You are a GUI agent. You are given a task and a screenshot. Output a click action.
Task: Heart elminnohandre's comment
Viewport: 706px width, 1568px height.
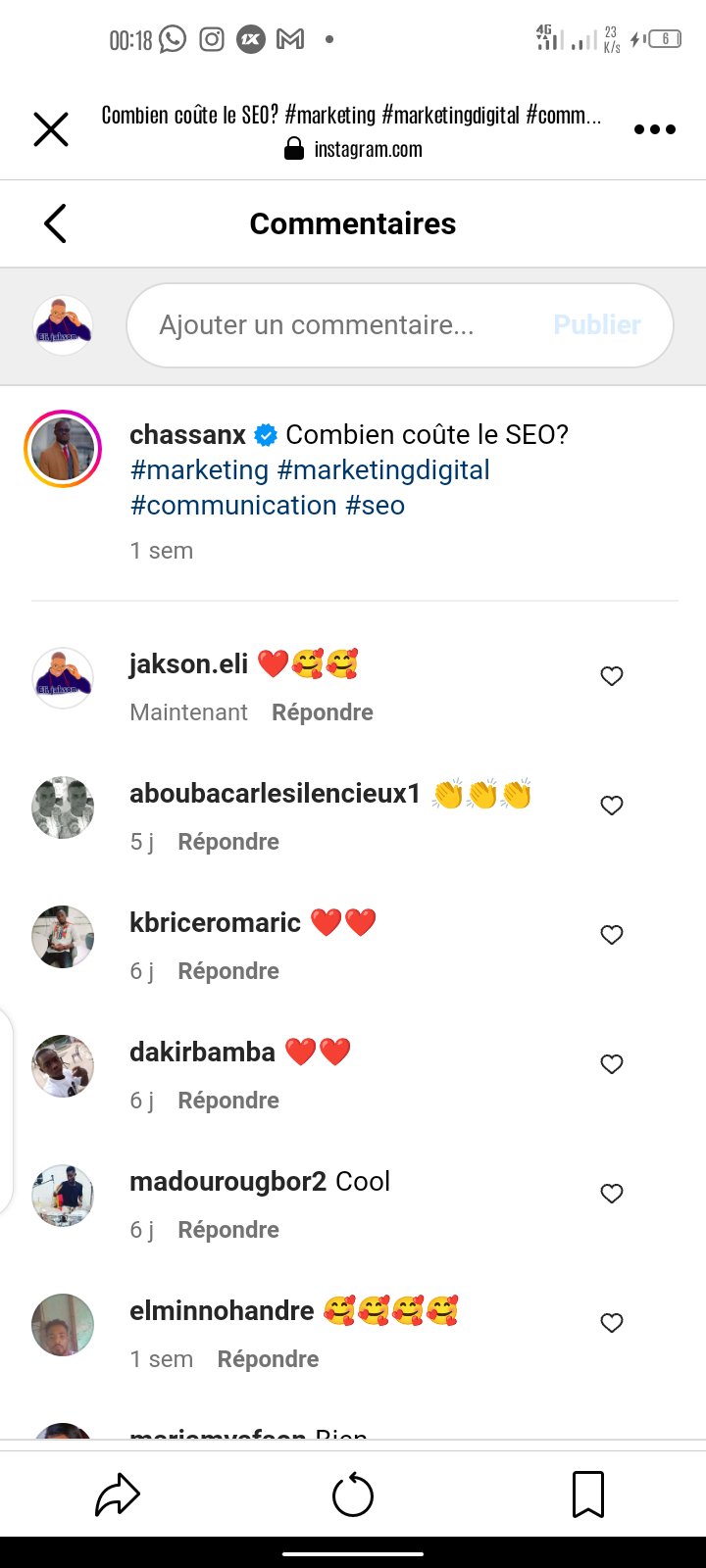[612, 1323]
